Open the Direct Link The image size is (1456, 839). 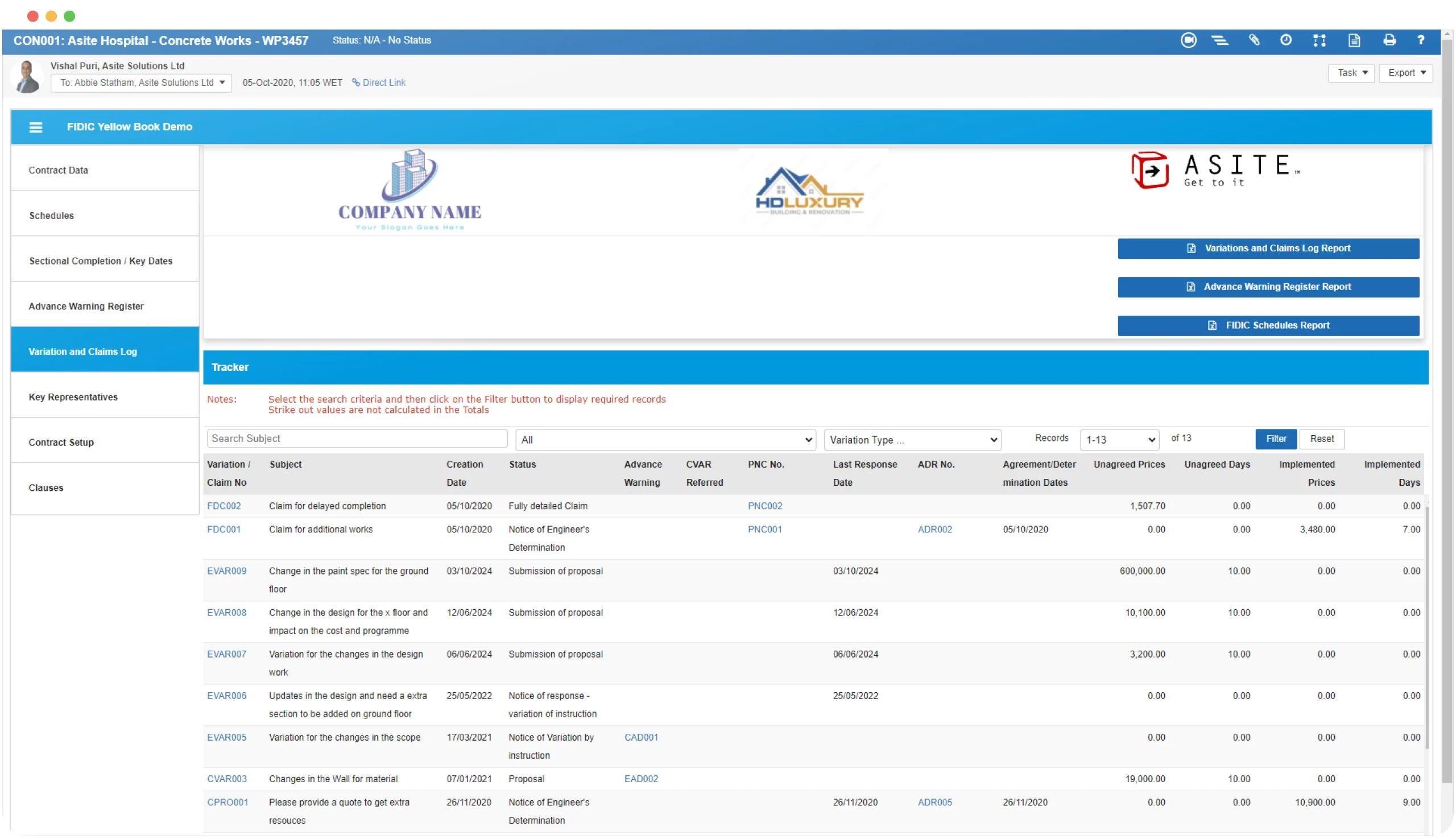[379, 82]
